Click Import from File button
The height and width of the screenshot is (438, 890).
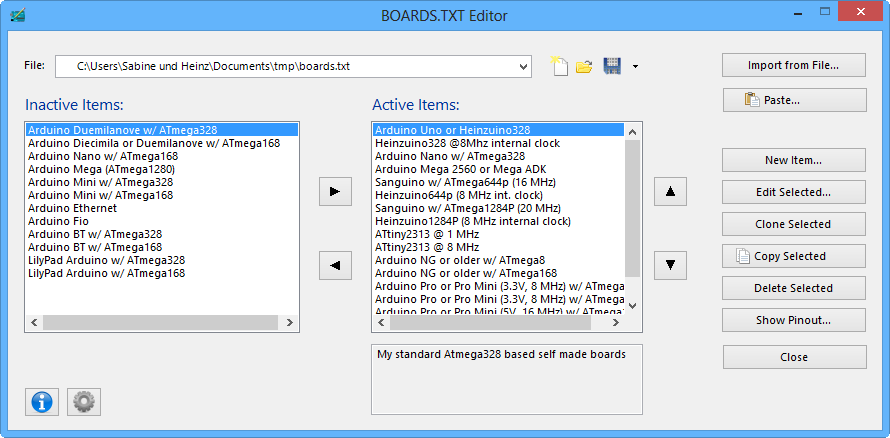(x=794, y=65)
